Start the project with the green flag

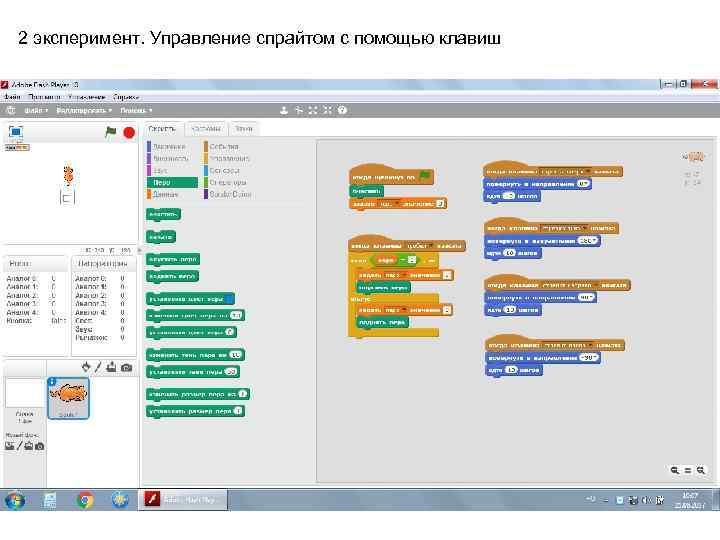111,132
